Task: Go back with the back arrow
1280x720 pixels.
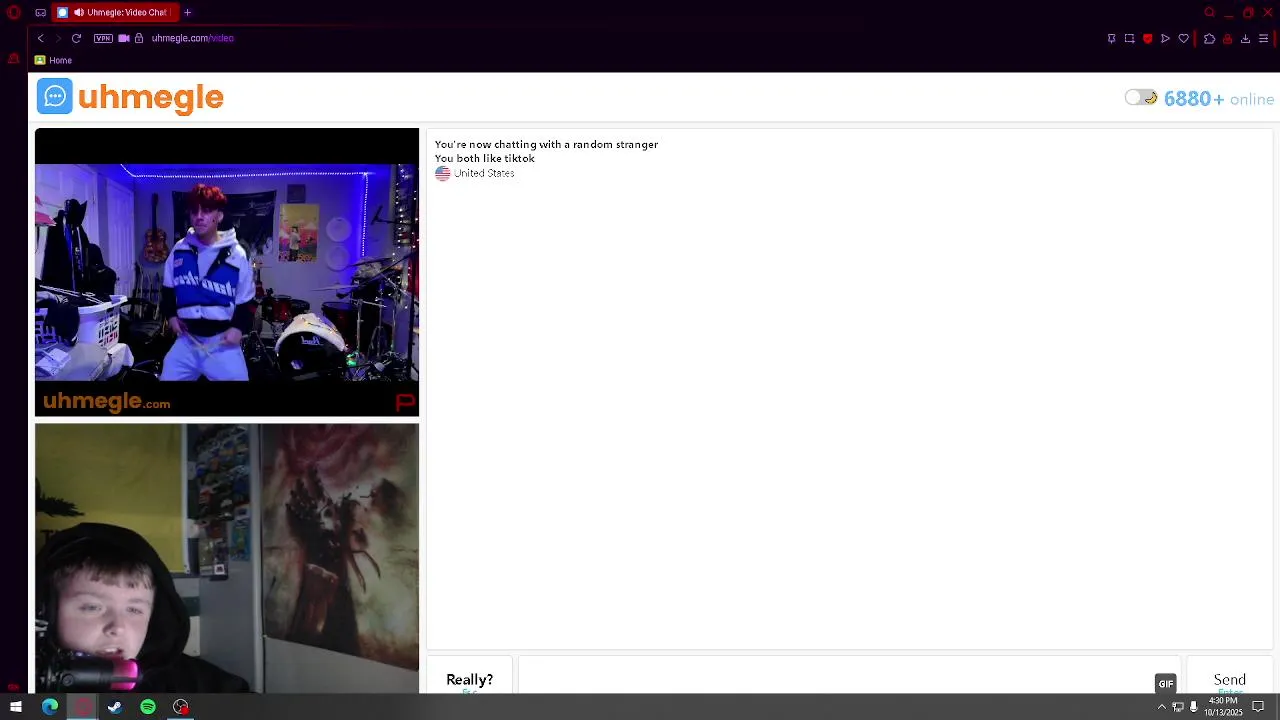Action: click(41, 38)
